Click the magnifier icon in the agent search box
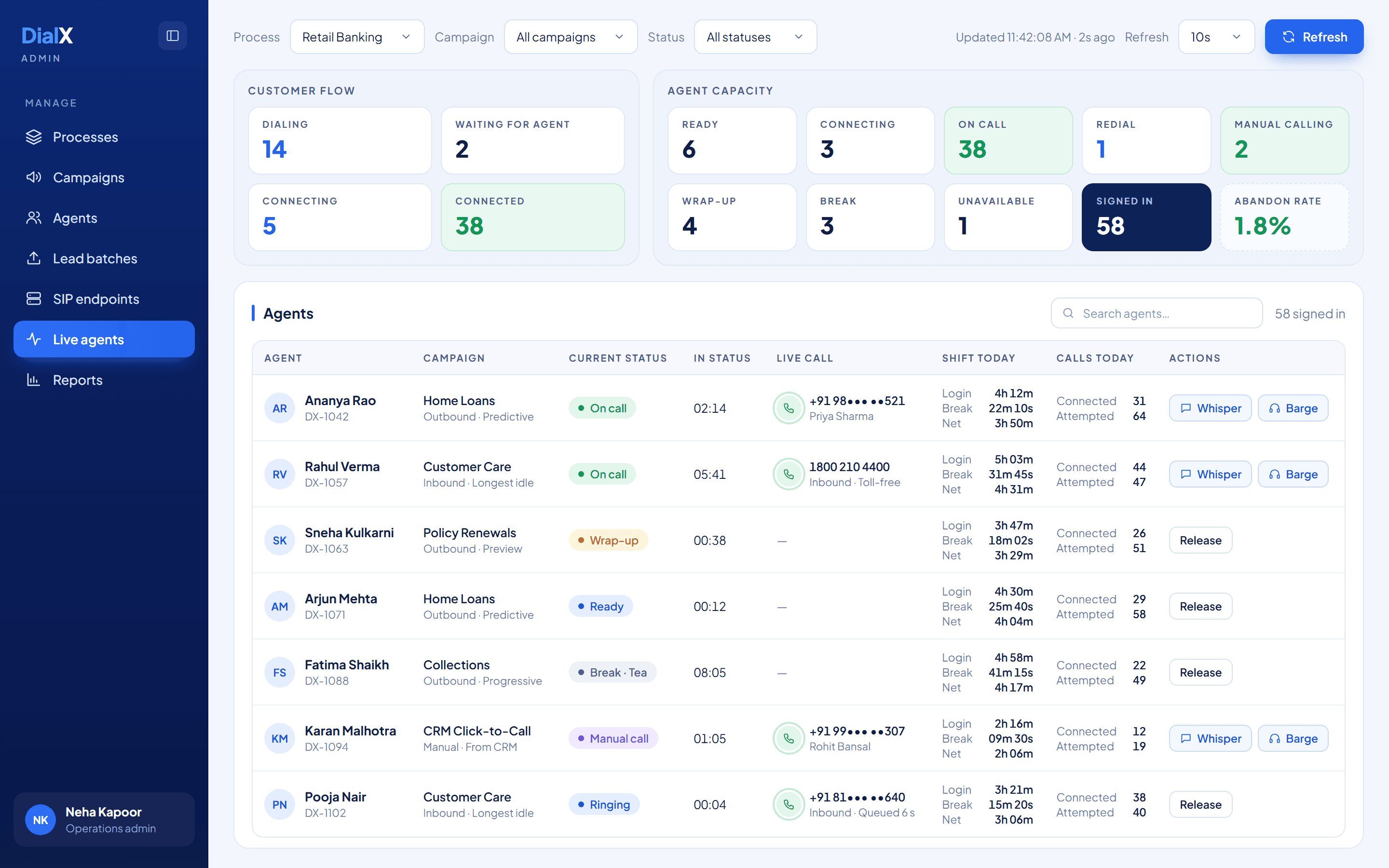 point(1068,313)
